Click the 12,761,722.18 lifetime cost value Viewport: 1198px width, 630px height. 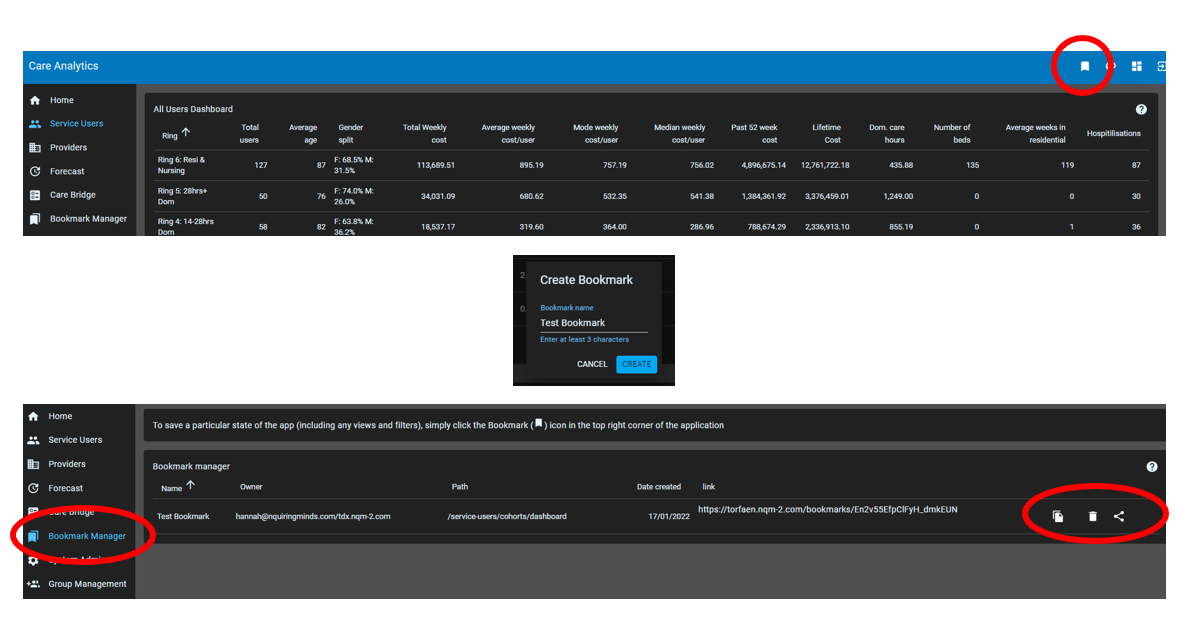(825, 165)
